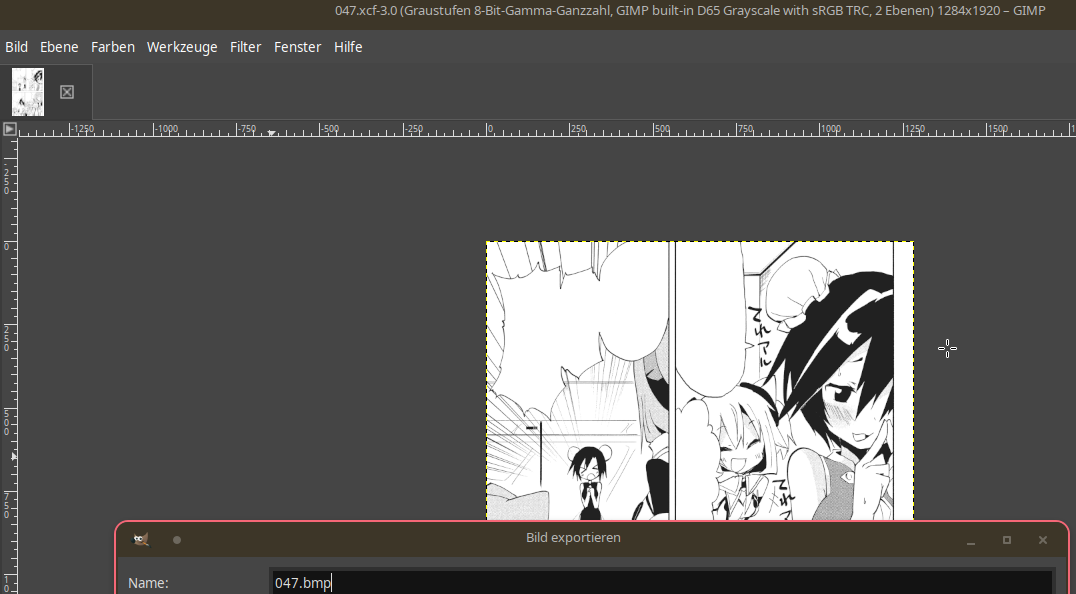Open the Fenster menu

297,47
